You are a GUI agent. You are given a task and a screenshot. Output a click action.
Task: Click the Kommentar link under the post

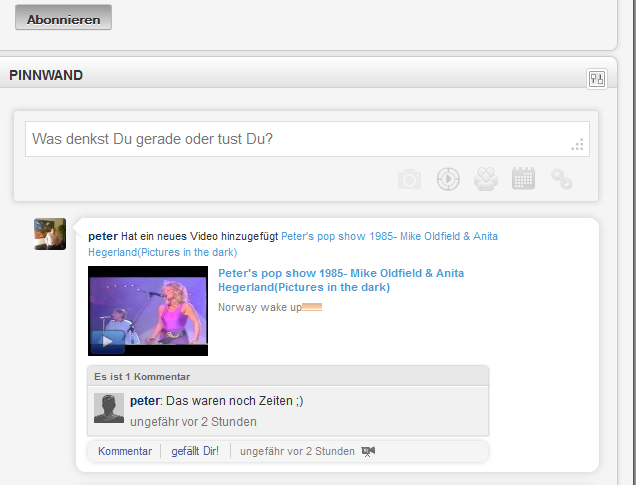pos(125,451)
